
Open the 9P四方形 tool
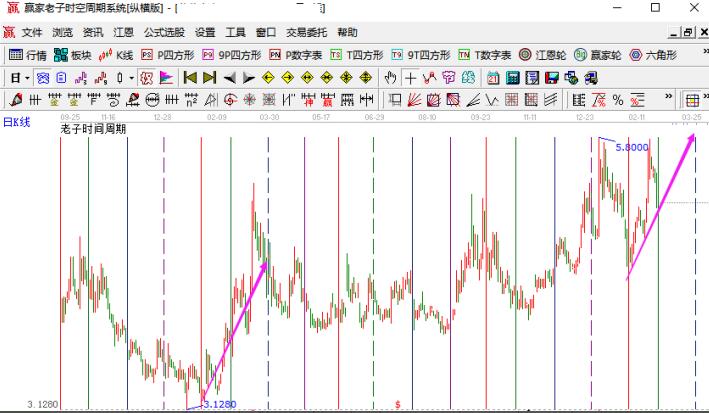click(x=232, y=54)
